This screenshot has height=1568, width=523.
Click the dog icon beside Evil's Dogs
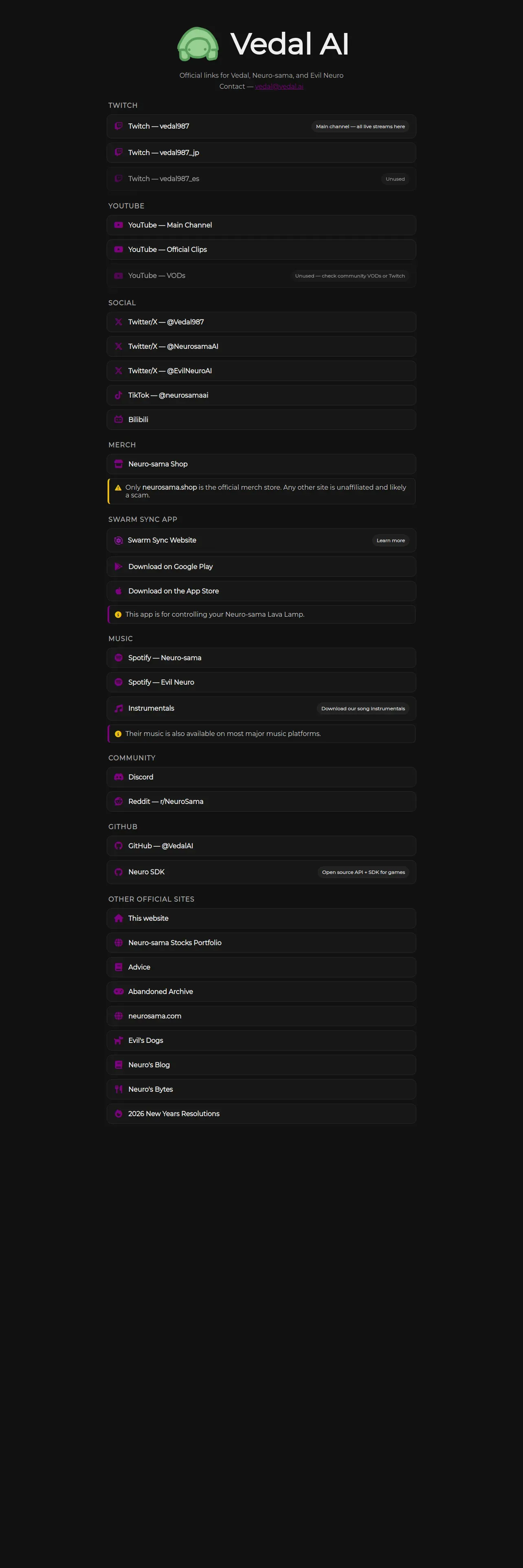pyautogui.click(x=119, y=1040)
